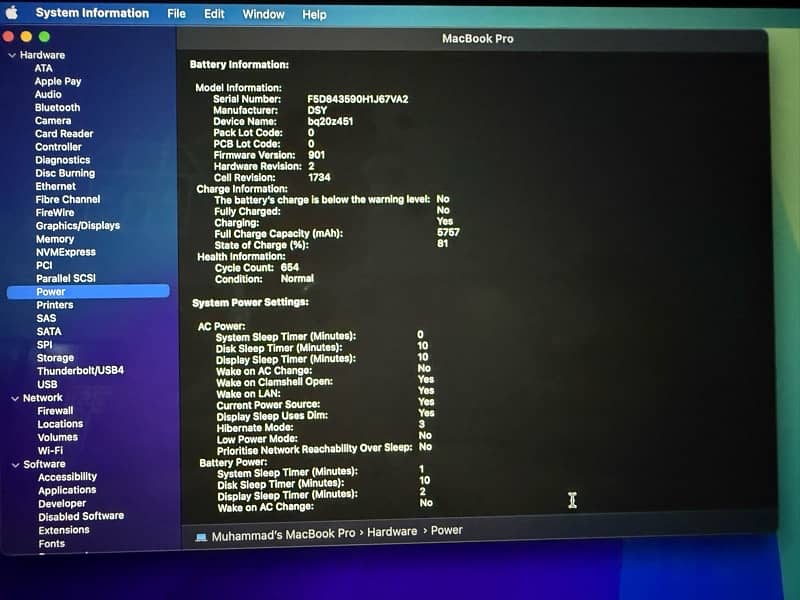Click the serial number F5D843590H1J67VA2
Viewport: 800px width, 600px height.
(x=358, y=99)
